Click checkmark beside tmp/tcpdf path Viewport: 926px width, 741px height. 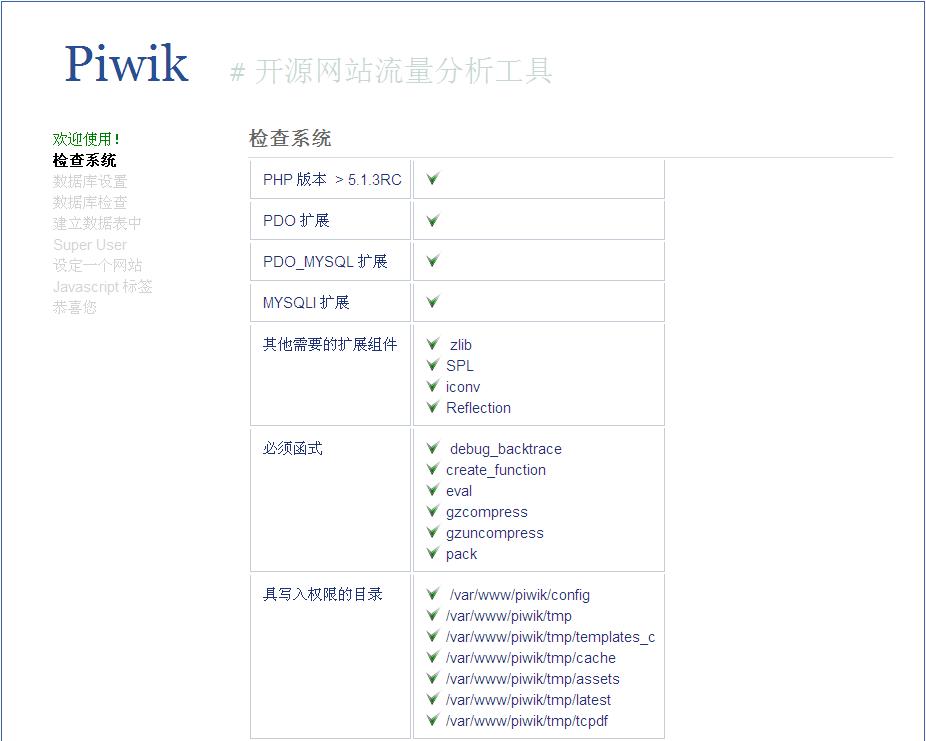pyautogui.click(x=433, y=720)
